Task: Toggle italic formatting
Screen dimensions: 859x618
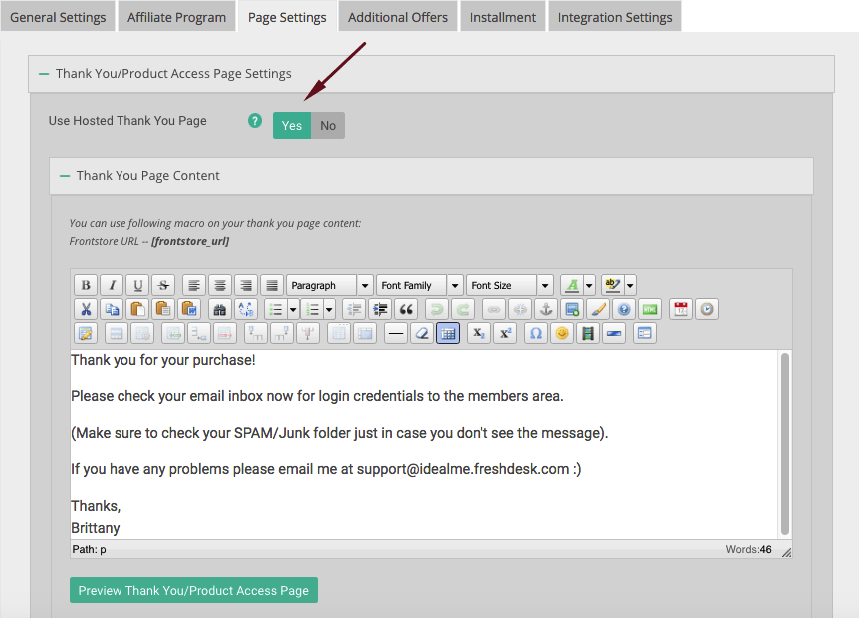Action: tap(112, 285)
